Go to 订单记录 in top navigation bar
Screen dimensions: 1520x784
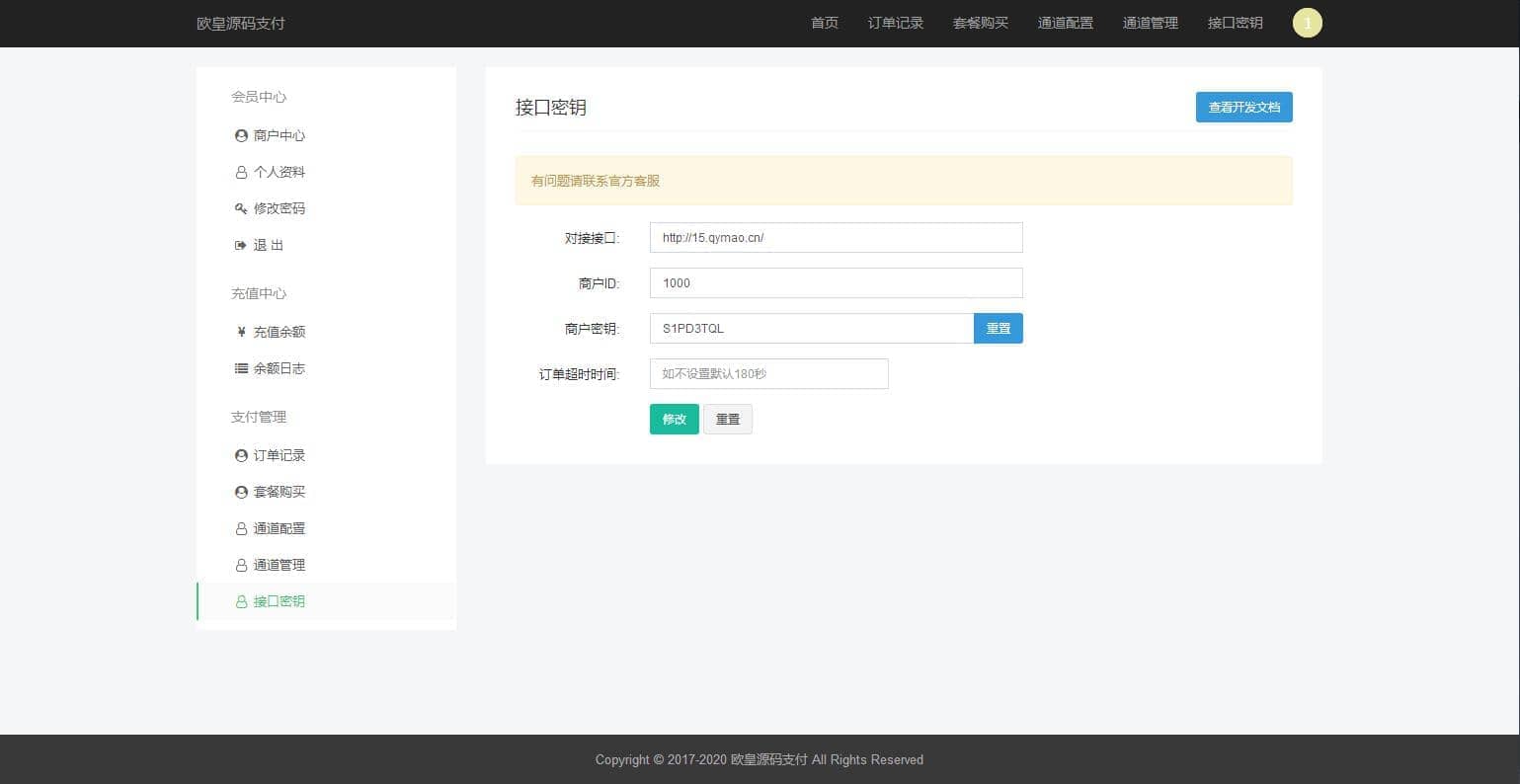(895, 24)
